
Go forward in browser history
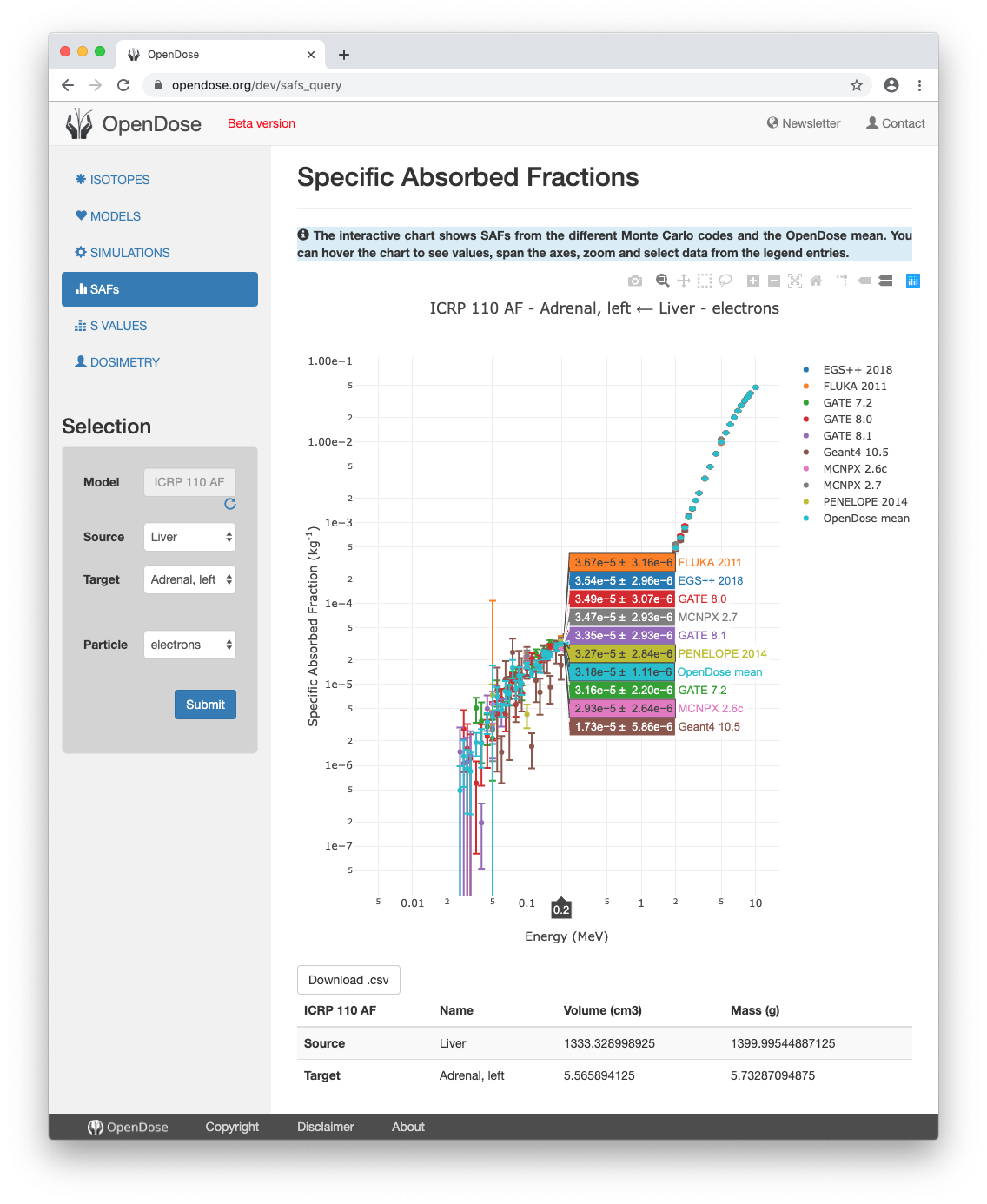point(96,85)
